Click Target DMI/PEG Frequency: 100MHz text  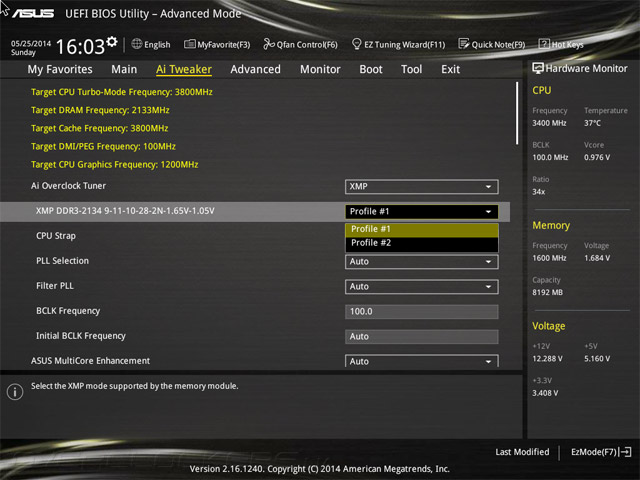103,146
